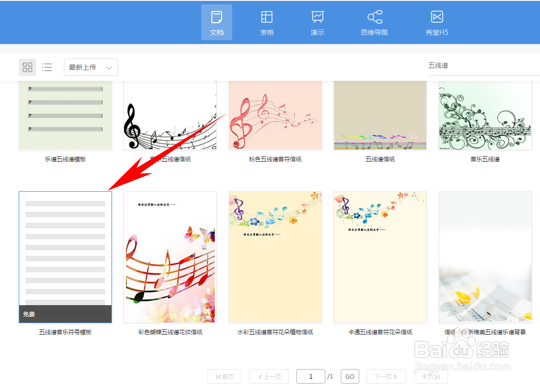Click the 五线谱音乐符号模板 title text

(x=65, y=332)
